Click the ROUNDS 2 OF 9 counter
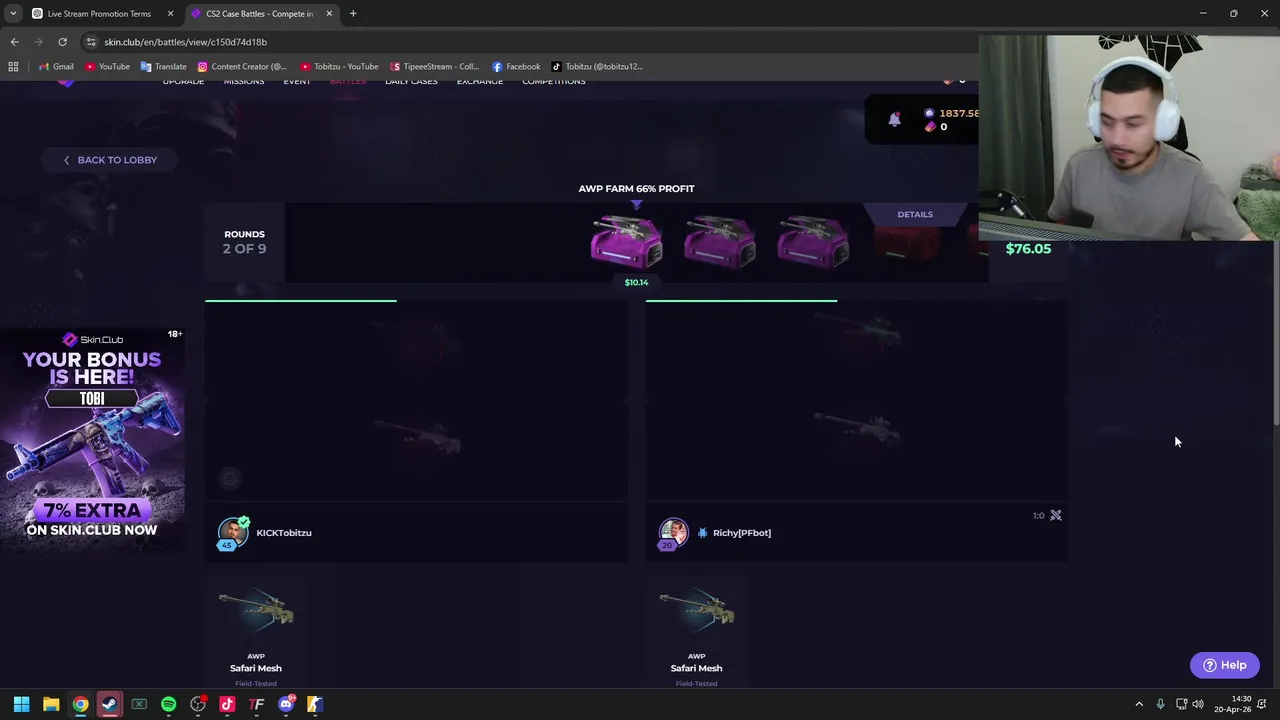 (x=245, y=242)
